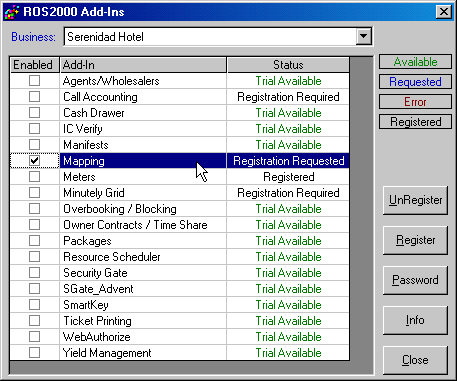Screen dimensions: 457x381
Task: Enable the SmartKey add-in checkbox
Action: pos(34,305)
